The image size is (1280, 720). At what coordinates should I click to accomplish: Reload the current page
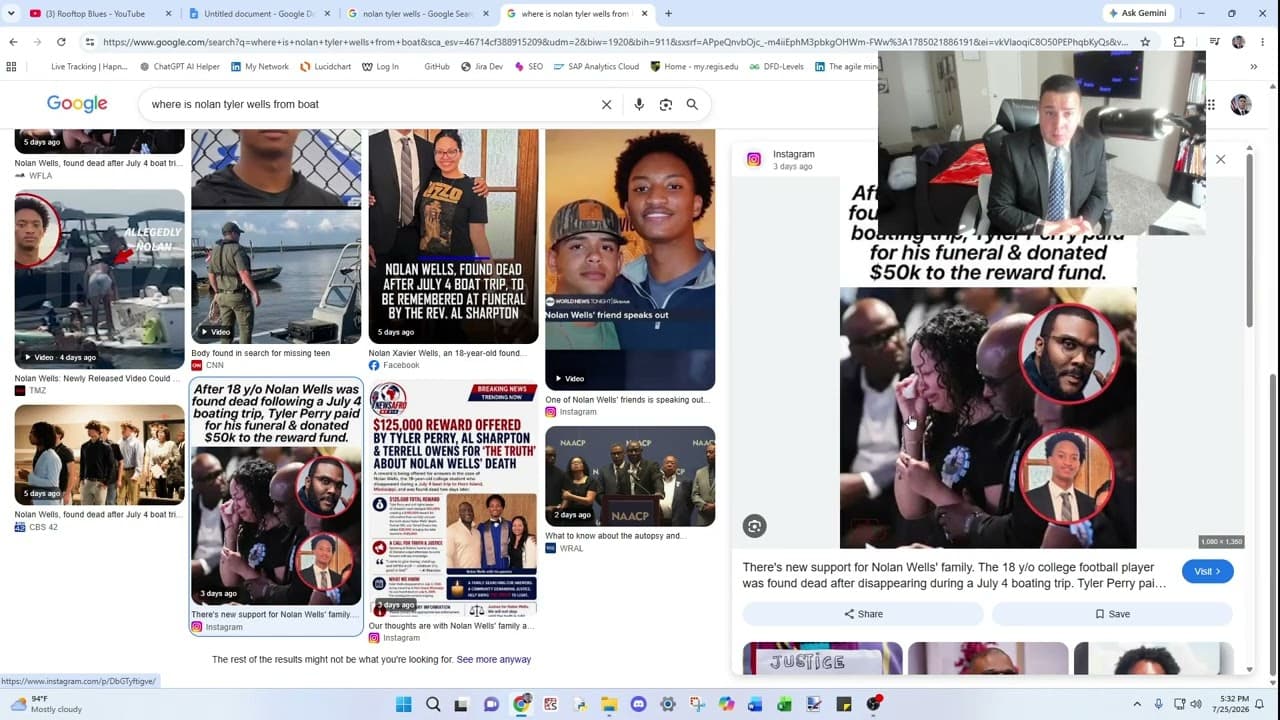click(x=61, y=42)
